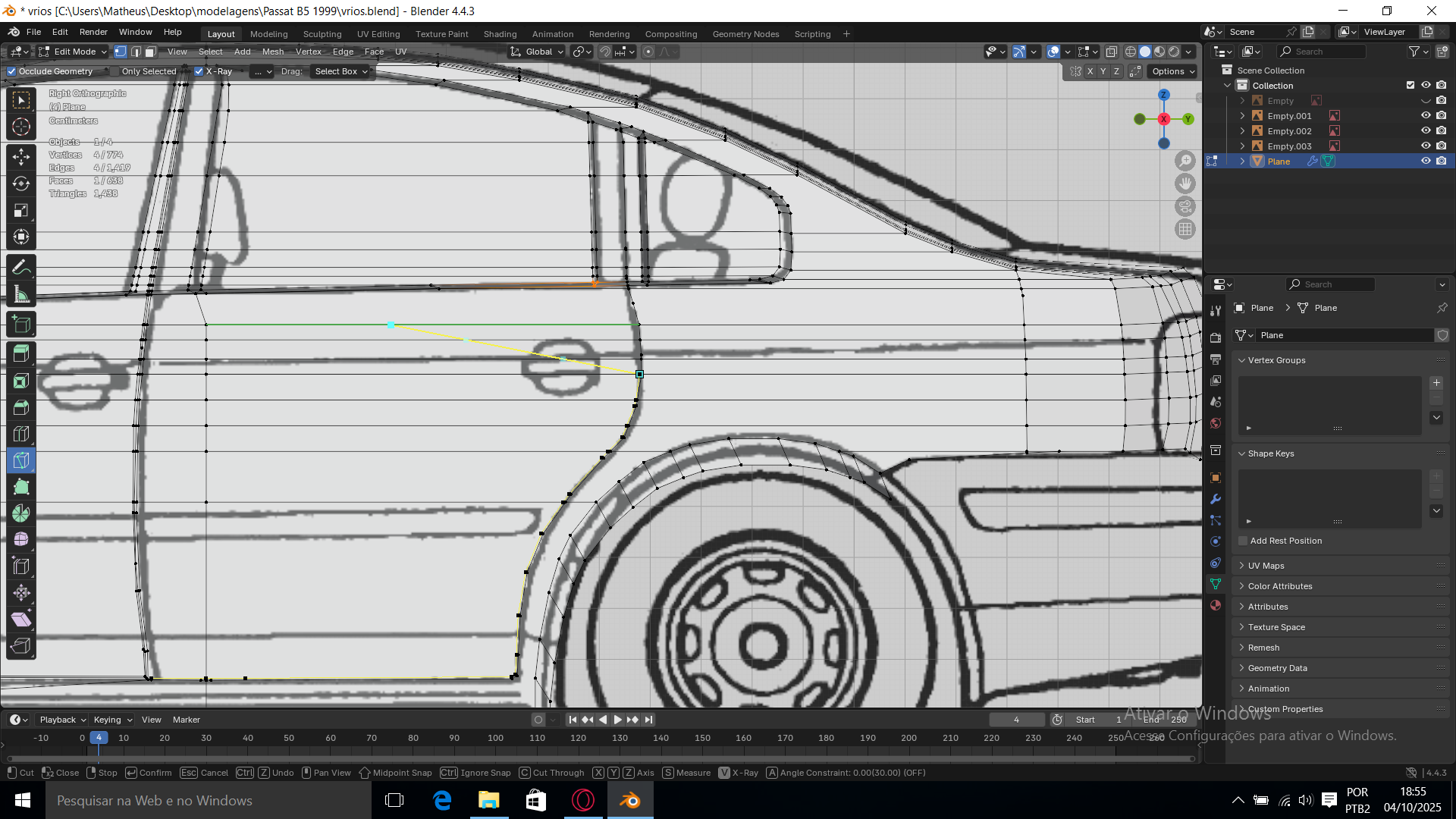This screenshot has width=1456, height=819.
Task: Uncheck the Occlude Geometry checkbox
Action: click(11, 71)
